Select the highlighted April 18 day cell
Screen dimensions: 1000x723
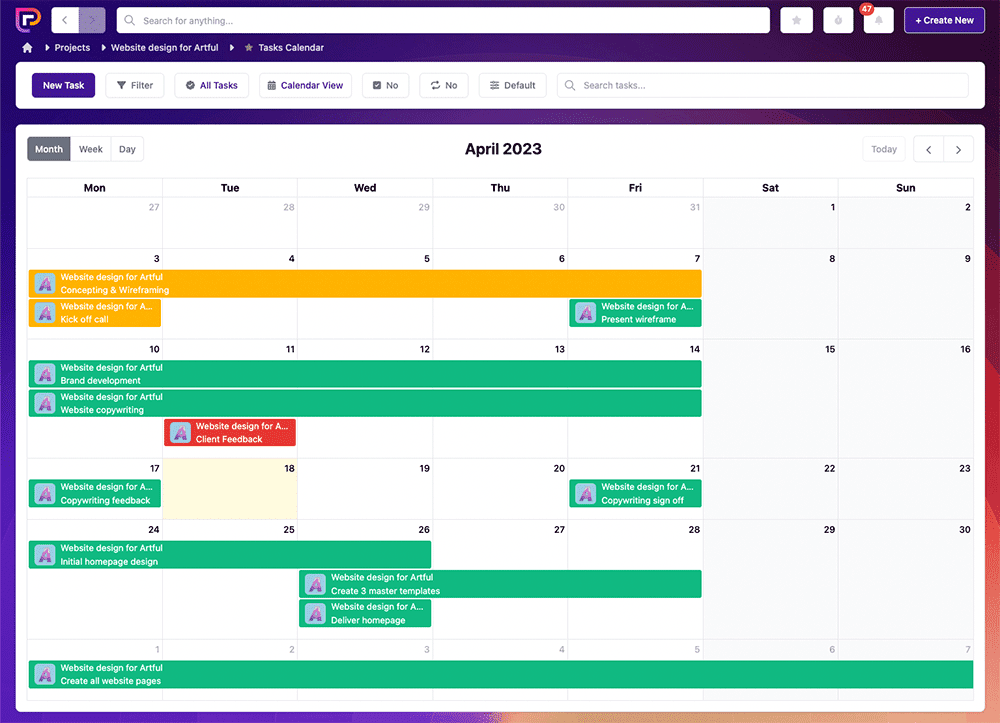(x=230, y=489)
